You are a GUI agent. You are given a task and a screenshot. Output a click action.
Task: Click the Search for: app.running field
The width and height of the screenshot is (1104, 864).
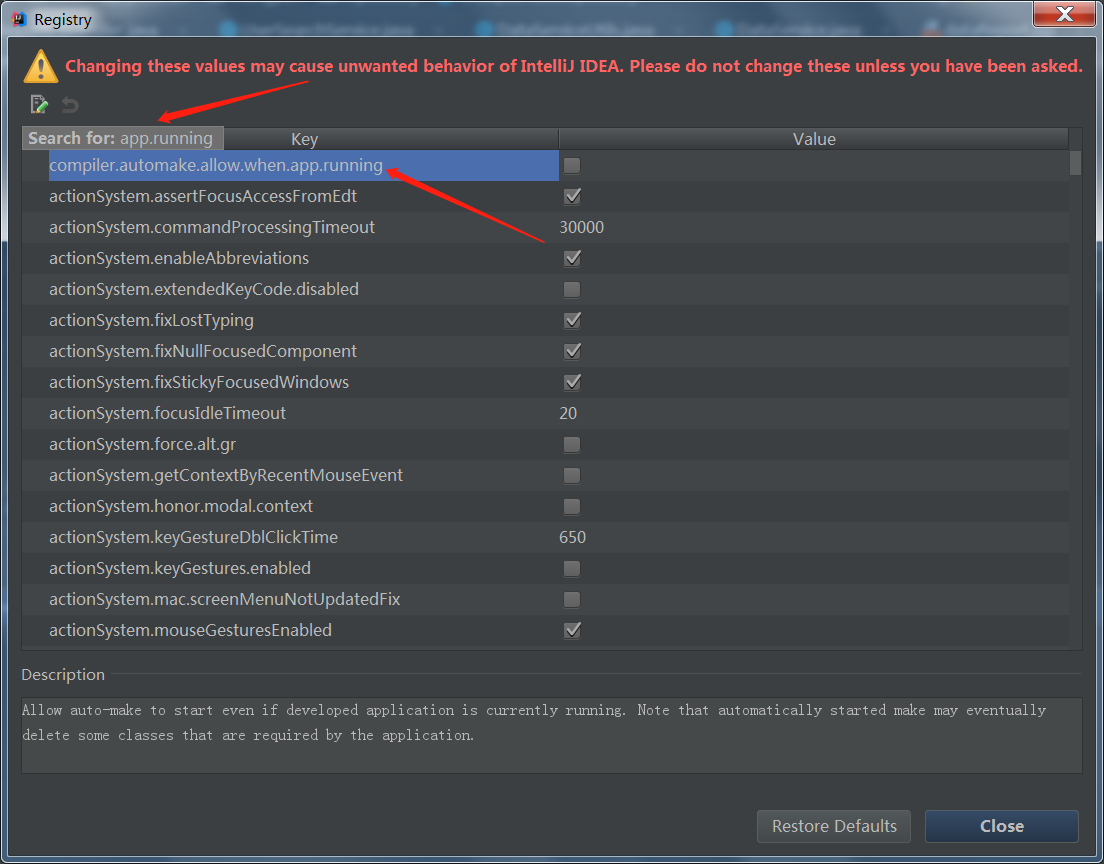coord(123,138)
